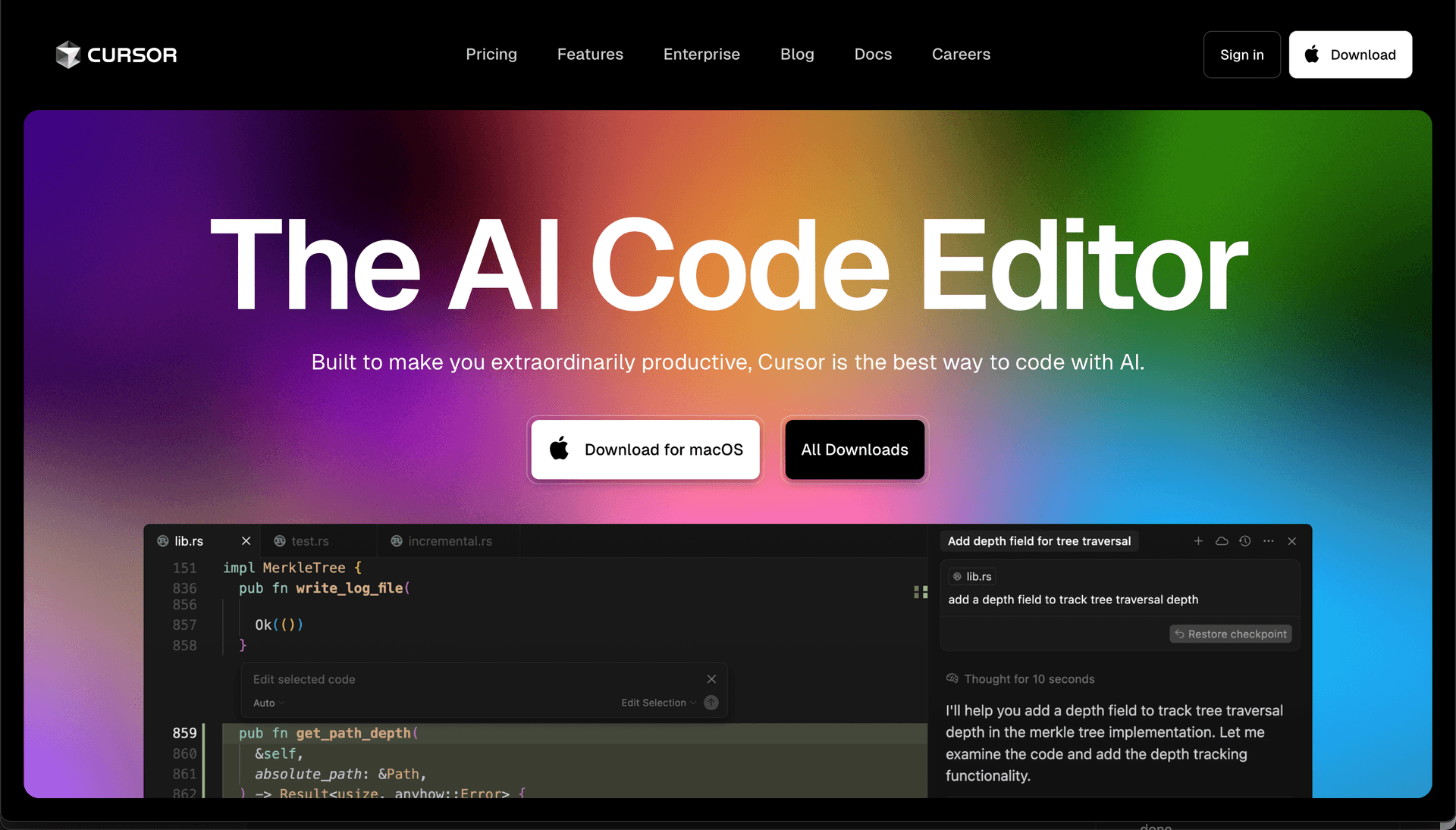This screenshot has height=830, width=1456.
Task: Click Restore checkpoint
Action: pos(1230,634)
